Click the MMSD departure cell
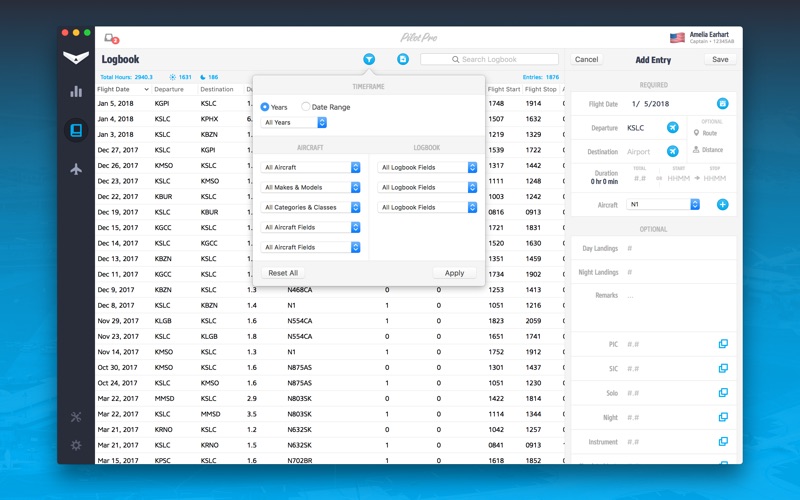800x500 pixels. (x=164, y=398)
